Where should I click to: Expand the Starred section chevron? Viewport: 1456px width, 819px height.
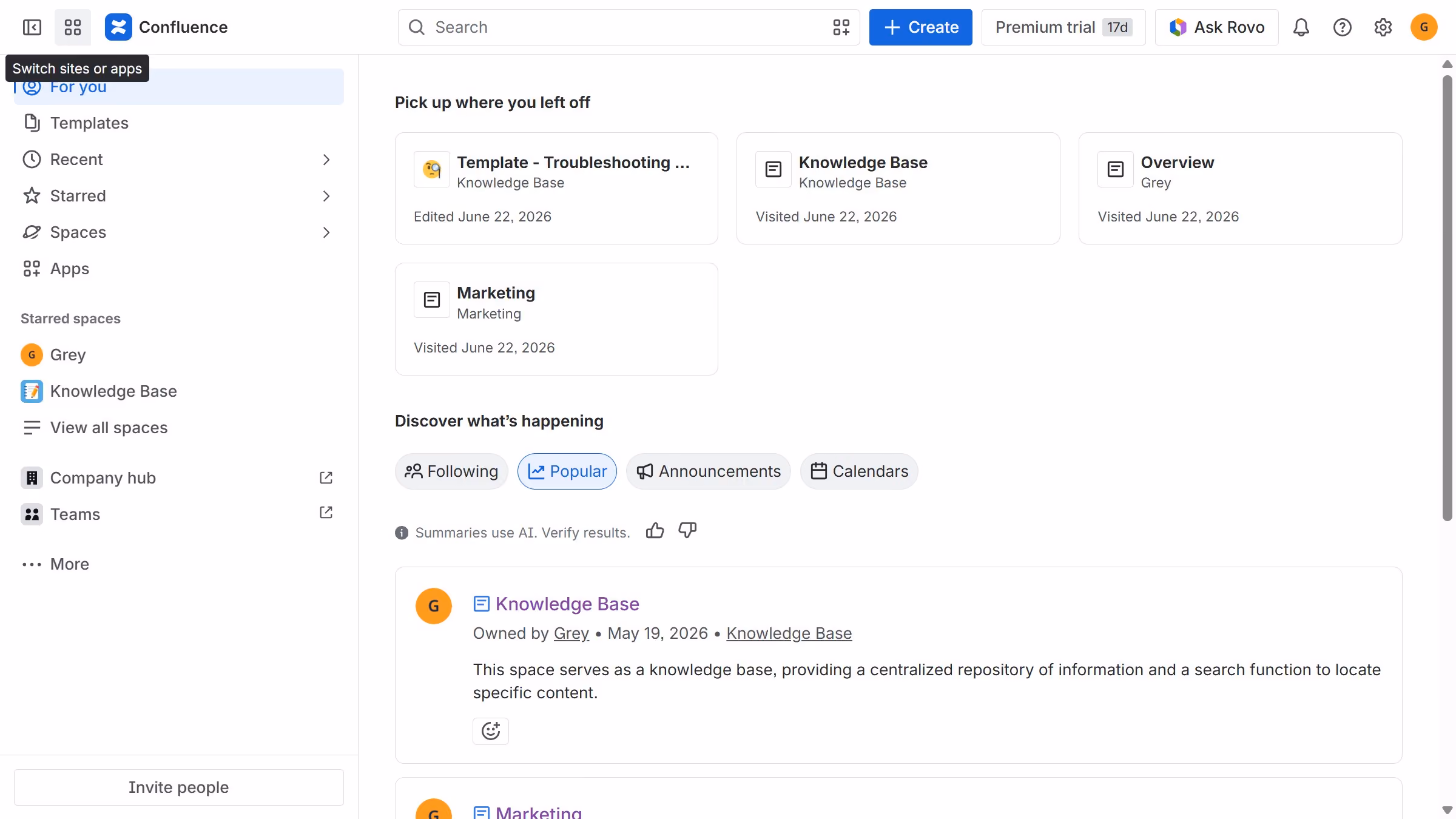pos(326,196)
